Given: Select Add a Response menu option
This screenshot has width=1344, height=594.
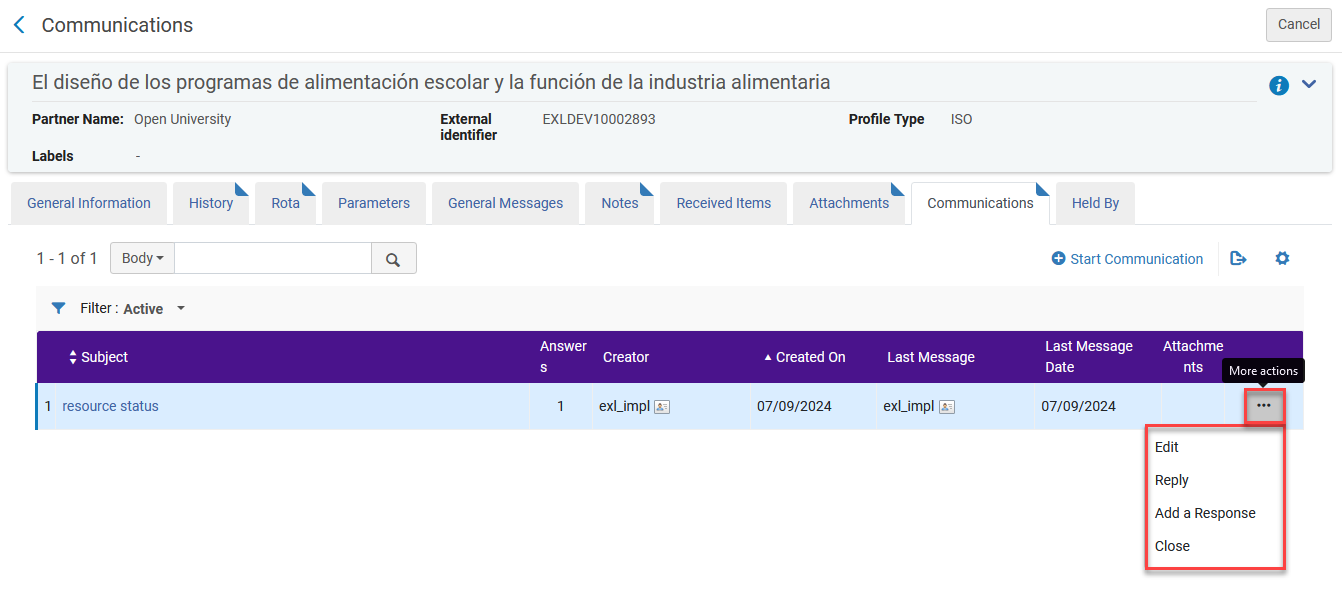Looking at the screenshot, I should point(1205,513).
